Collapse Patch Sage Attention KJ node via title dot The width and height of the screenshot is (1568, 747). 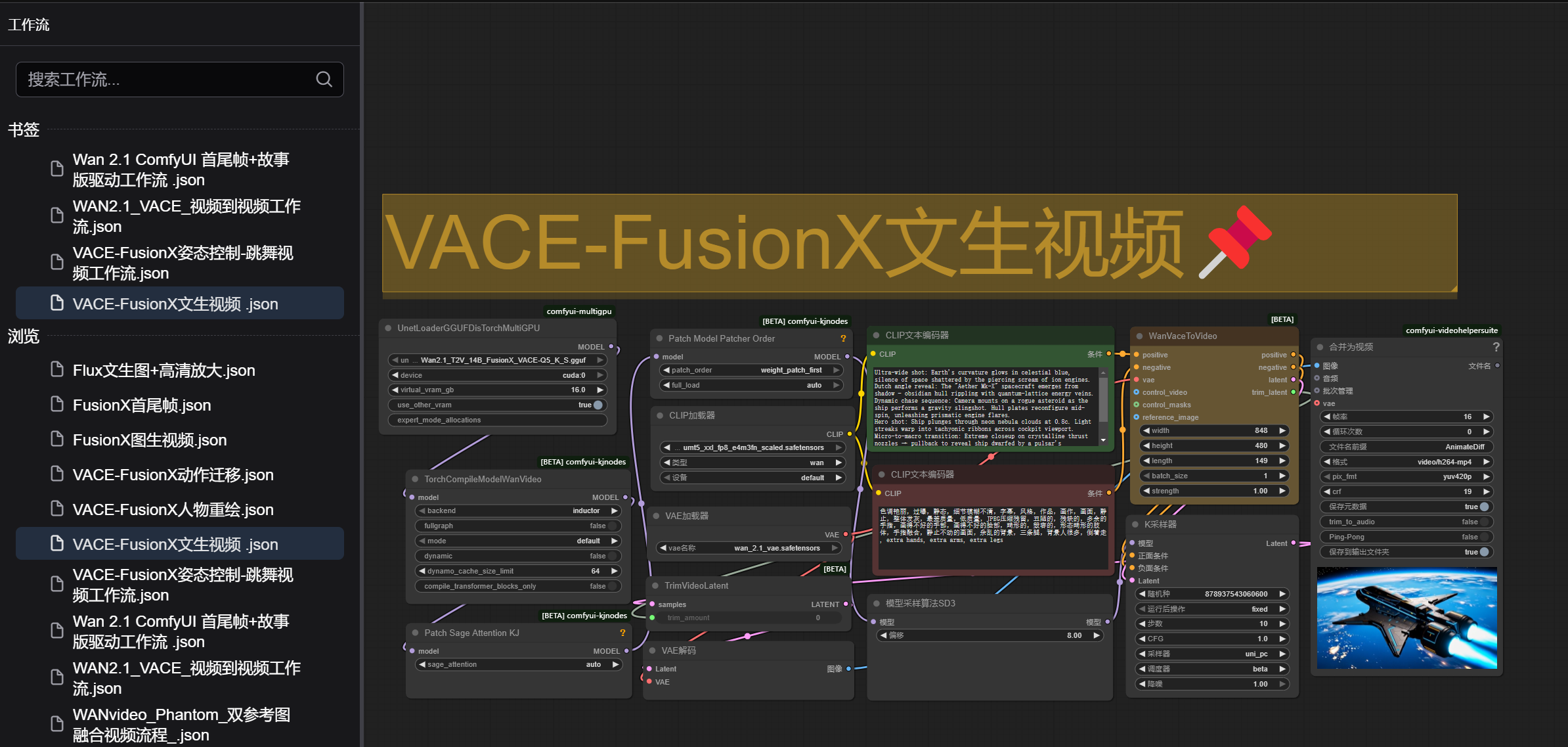pos(415,633)
